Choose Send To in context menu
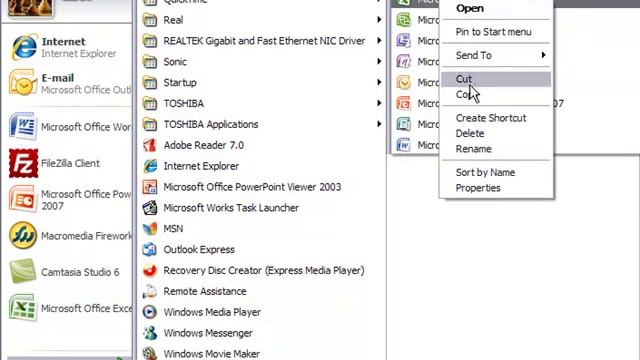 click(x=496, y=55)
